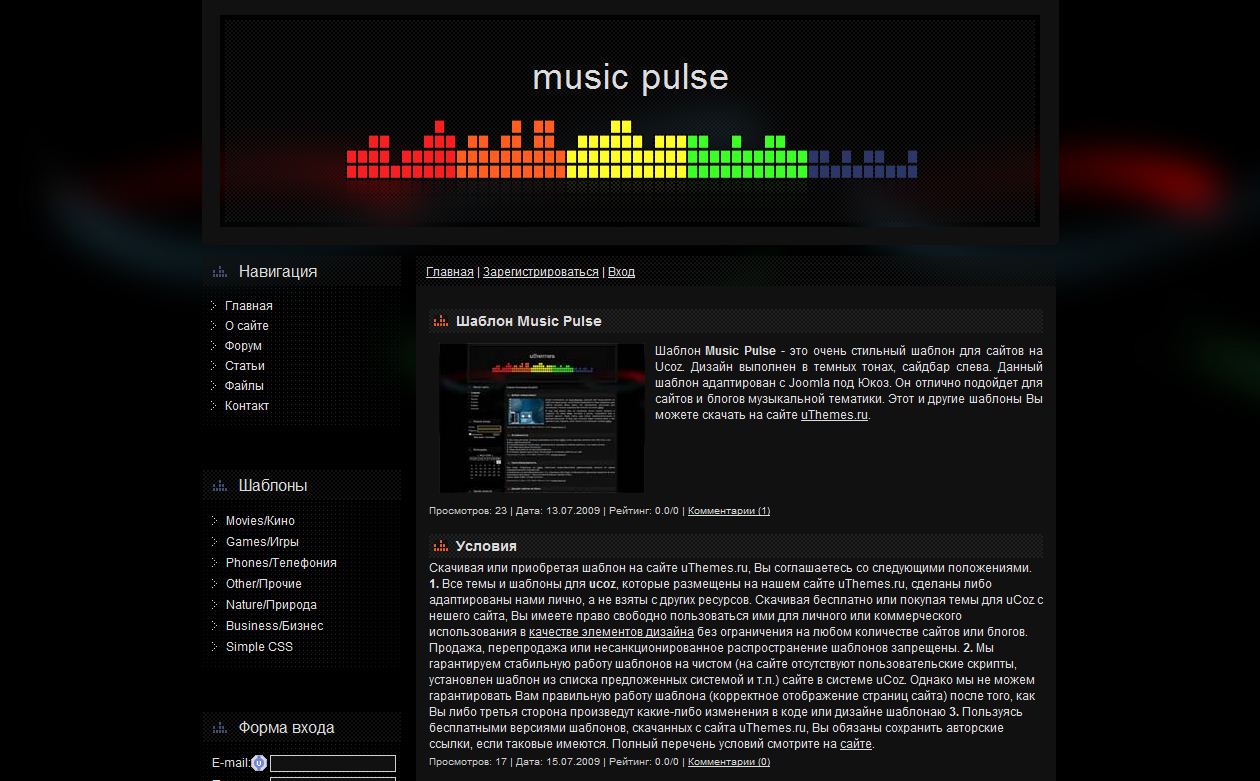1260x781 pixels.
Task: Select the Phones/Телефония template category
Action: coord(281,563)
